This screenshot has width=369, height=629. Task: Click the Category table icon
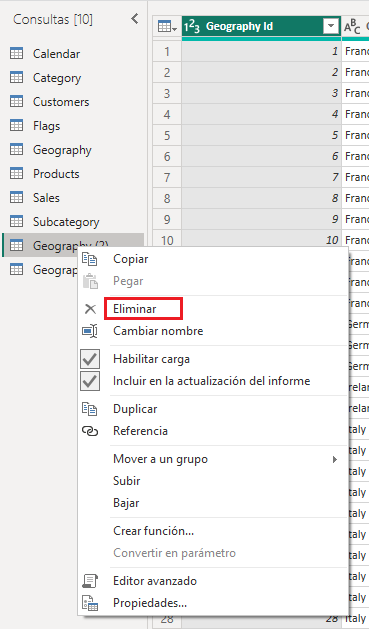(16, 77)
